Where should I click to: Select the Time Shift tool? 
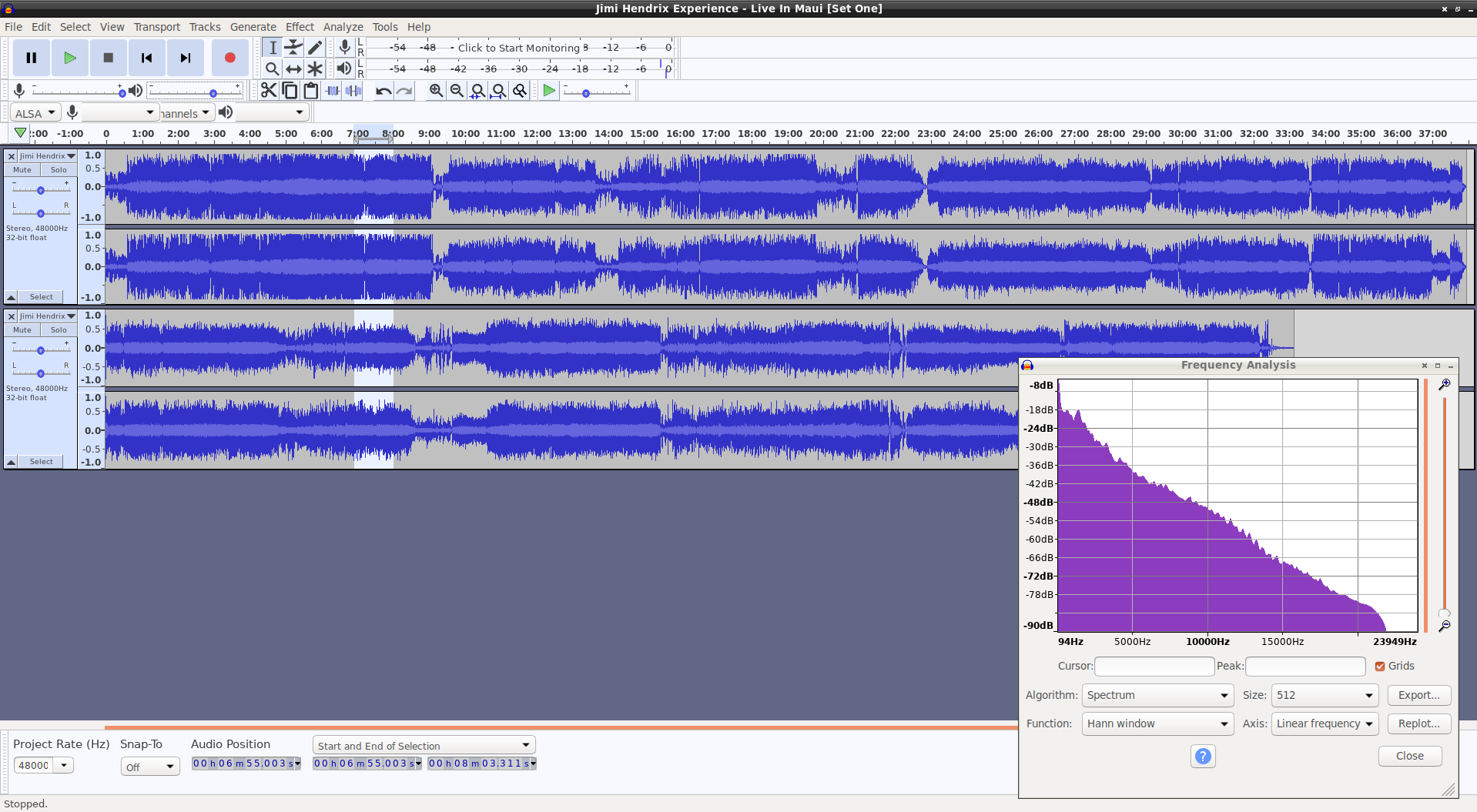click(293, 69)
